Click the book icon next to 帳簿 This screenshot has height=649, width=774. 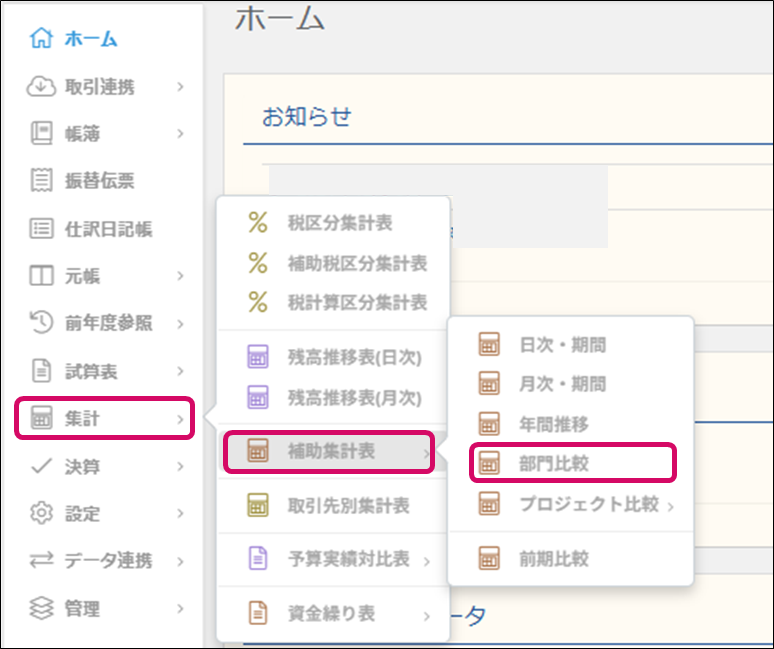click(x=41, y=133)
